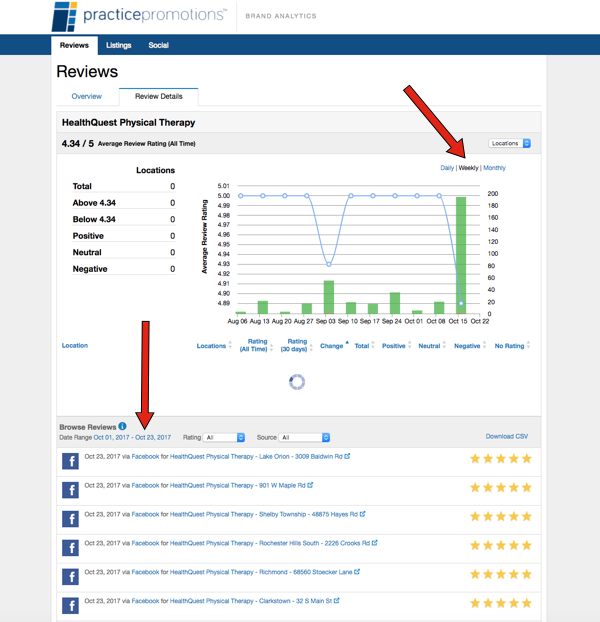Click Facebook icon for Rochester Hills South review
Image resolution: width=600 pixels, height=622 pixels.
(70, 548)
